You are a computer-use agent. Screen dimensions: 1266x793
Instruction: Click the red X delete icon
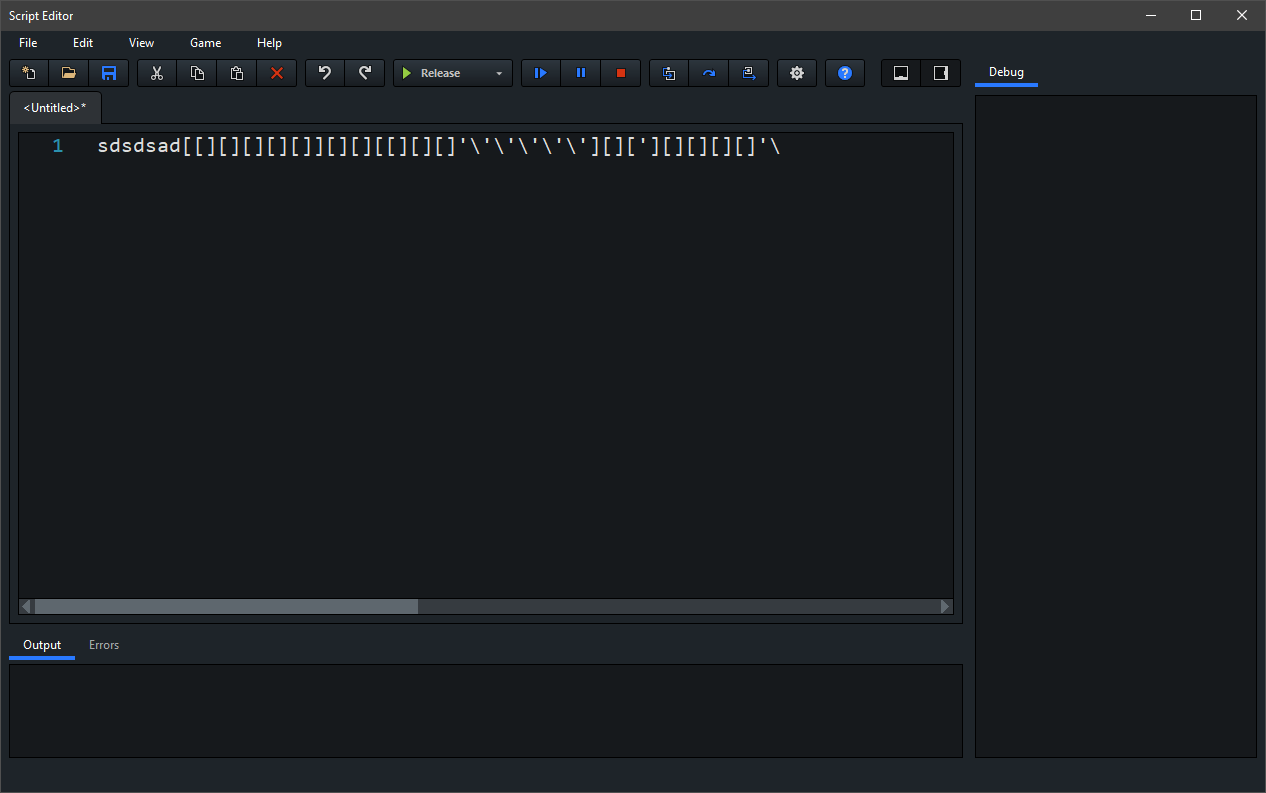pos(277,73)
